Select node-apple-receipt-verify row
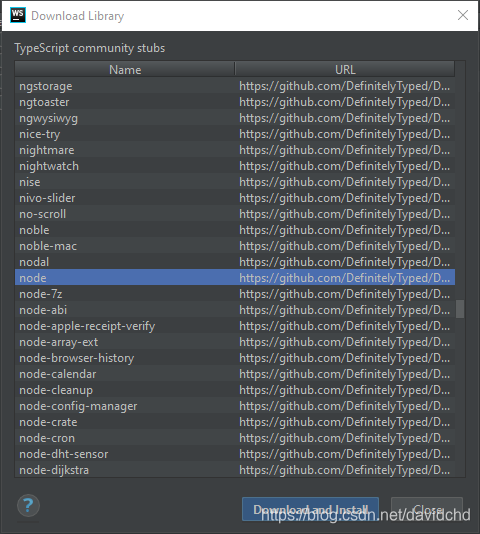This screenshot has width=480, height=534. pyautogui.click(x=235, y=326)
